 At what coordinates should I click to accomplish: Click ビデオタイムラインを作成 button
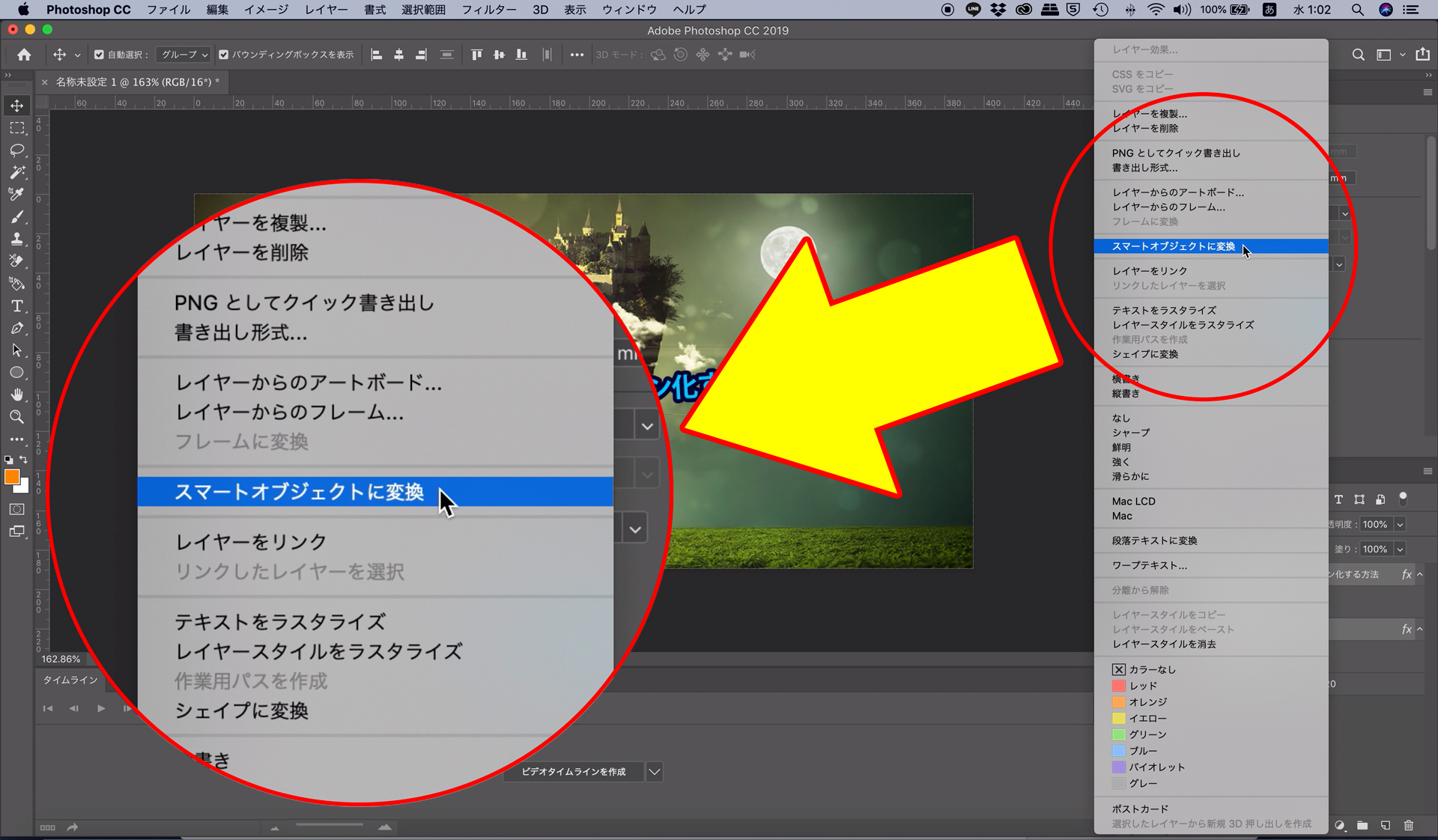tap(574, 772)
